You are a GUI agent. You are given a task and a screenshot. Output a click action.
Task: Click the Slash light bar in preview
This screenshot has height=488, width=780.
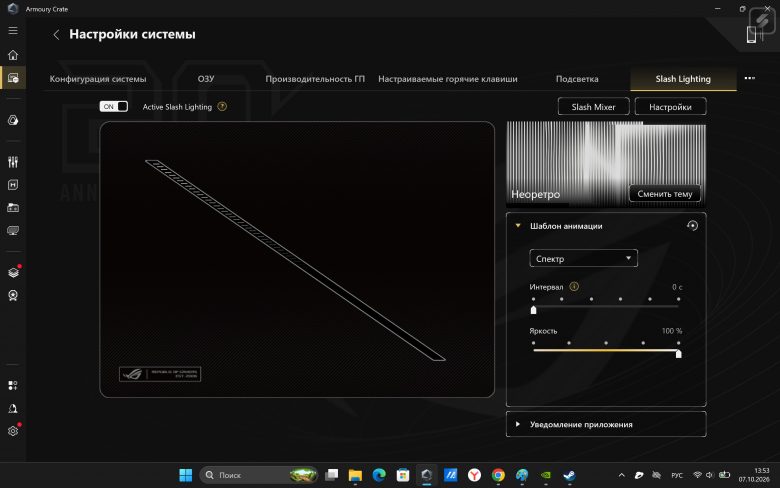pyautogui.click(x=295, y=260)
